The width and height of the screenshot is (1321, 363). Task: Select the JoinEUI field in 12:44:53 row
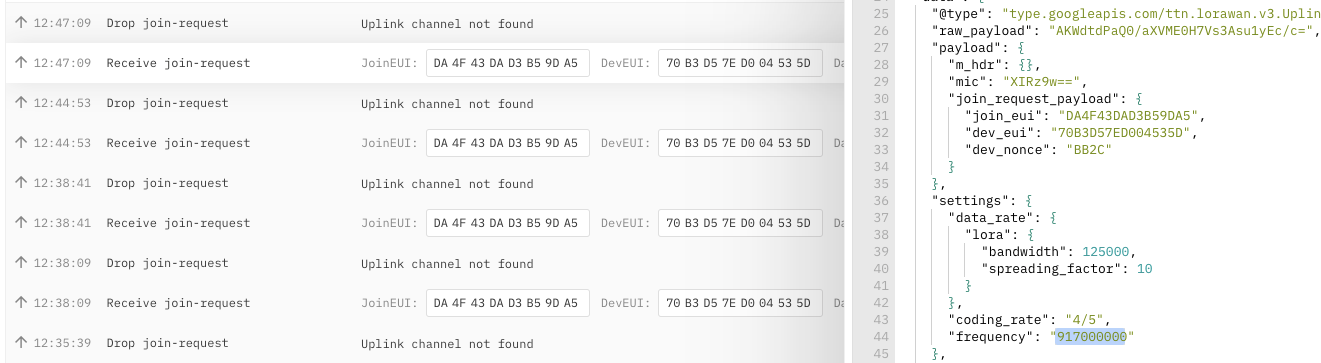click(507, 143)
